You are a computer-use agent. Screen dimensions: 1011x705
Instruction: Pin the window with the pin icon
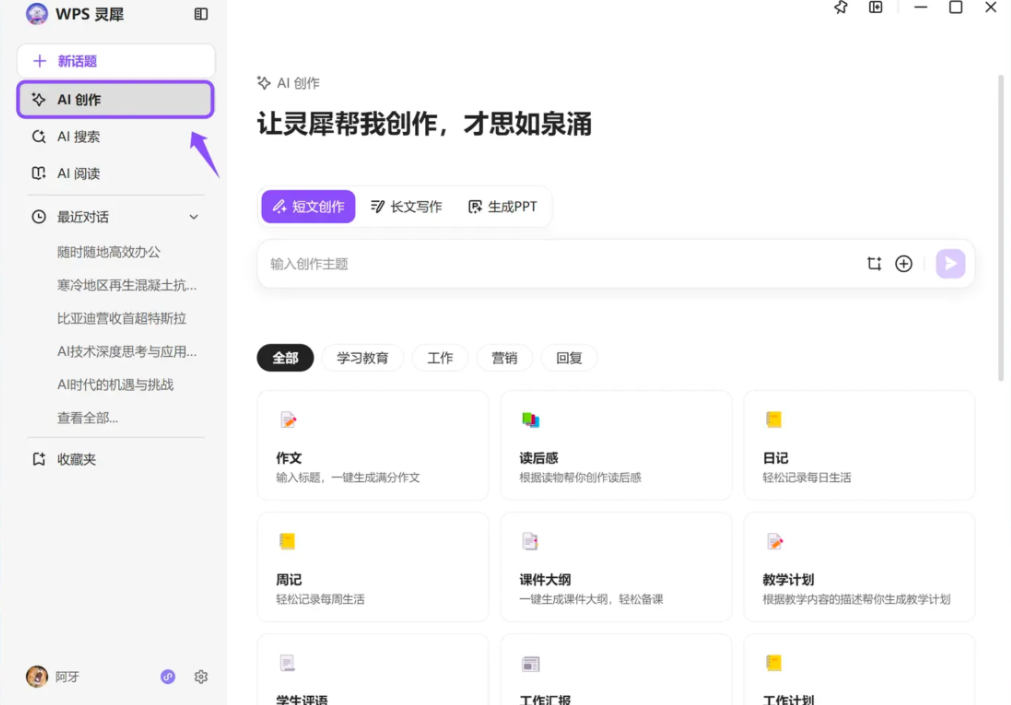841,8
